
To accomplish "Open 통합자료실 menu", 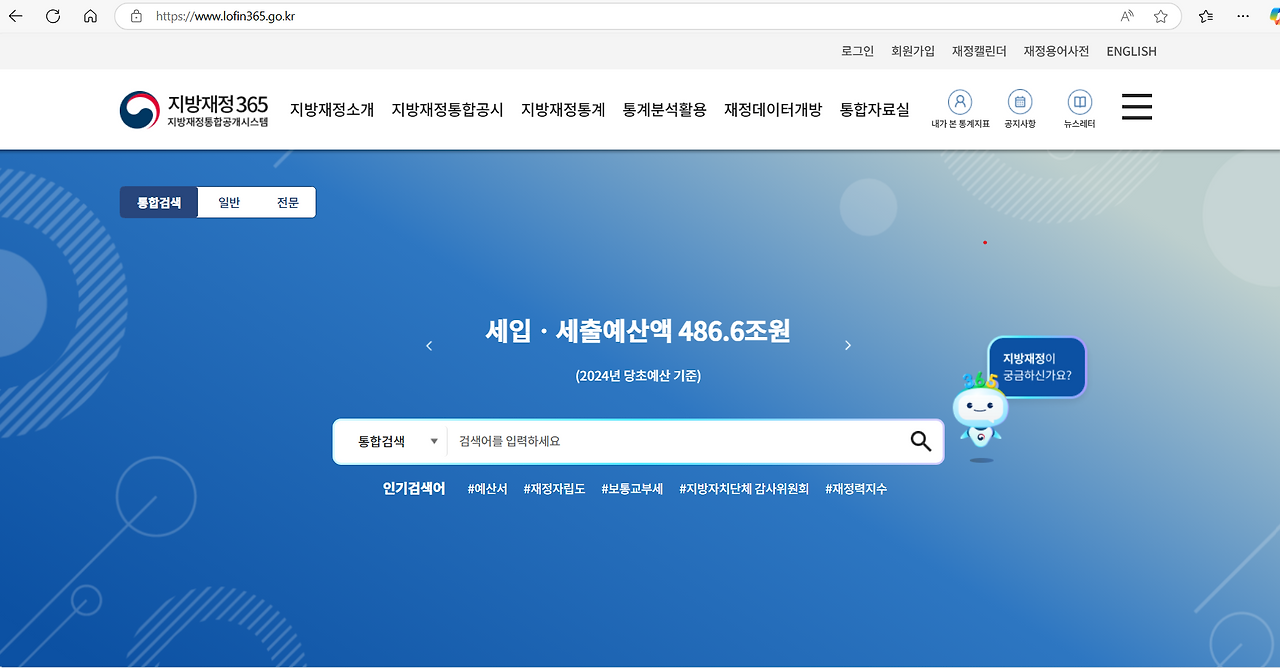I will pos(875,110).
